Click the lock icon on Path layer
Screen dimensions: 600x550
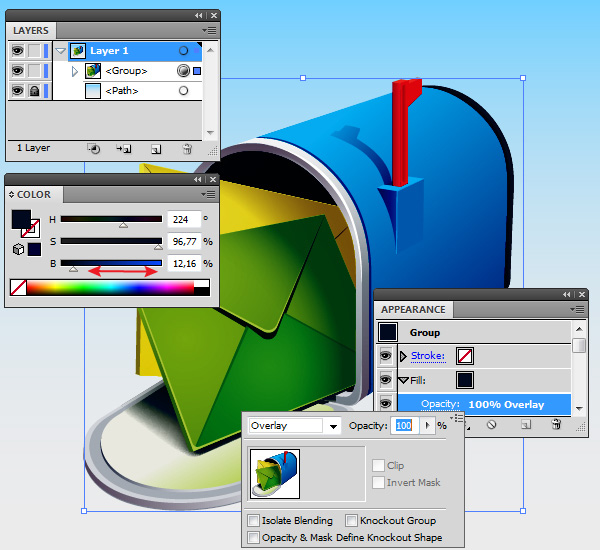pyautogui.click(x=34, y=91)
